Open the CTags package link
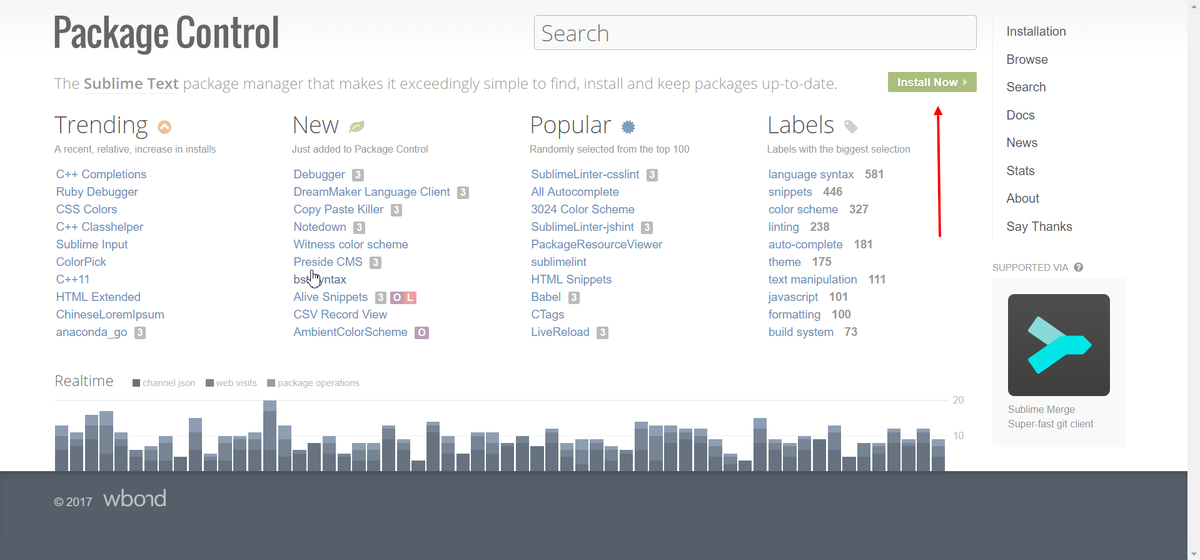This screenshot has width=1200, height=560. 548,315
